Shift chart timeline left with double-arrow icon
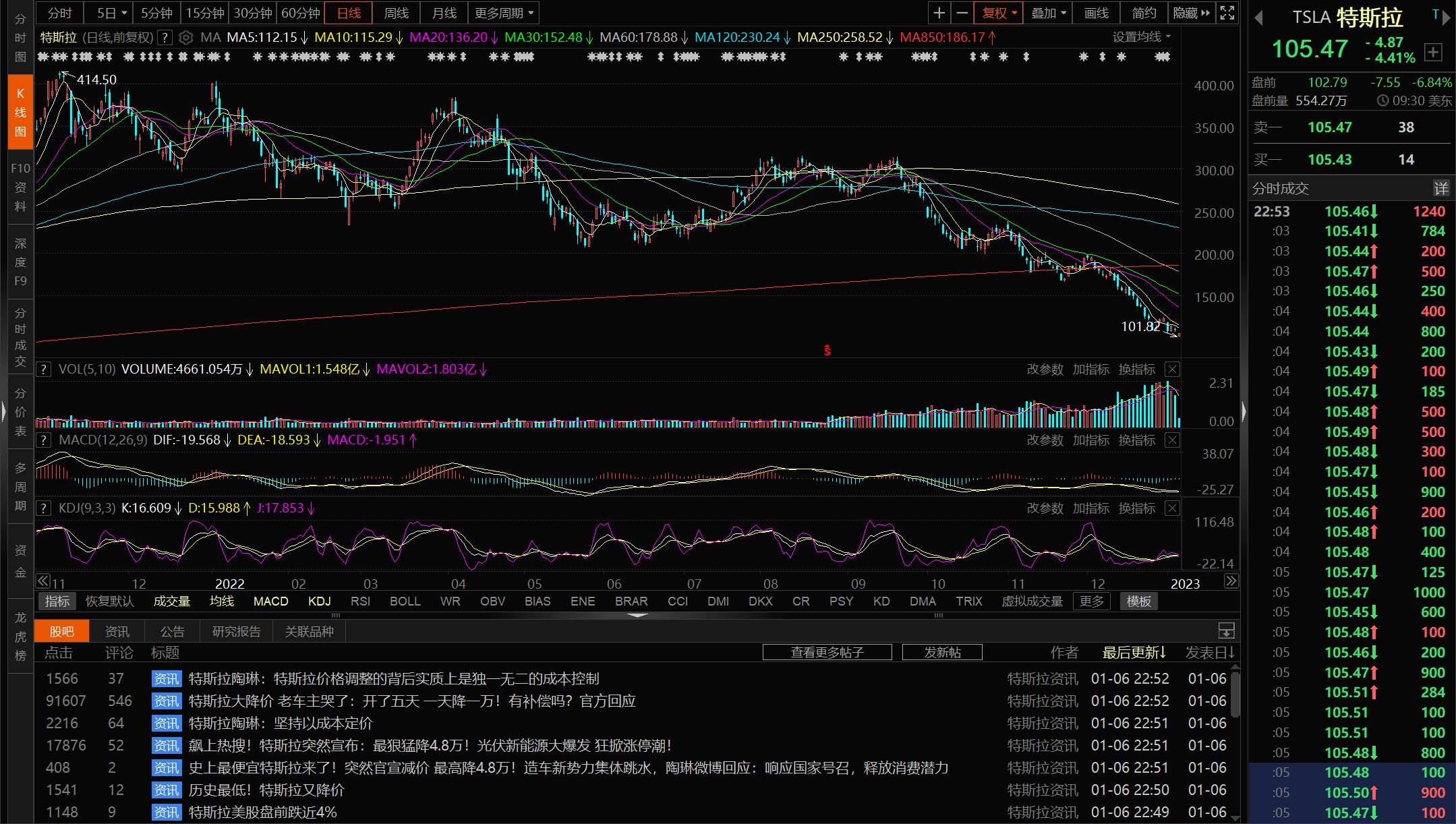Image resolution: width=1456 pixels, height=824 pixels. pyautogui.click(x=42, y=581)
